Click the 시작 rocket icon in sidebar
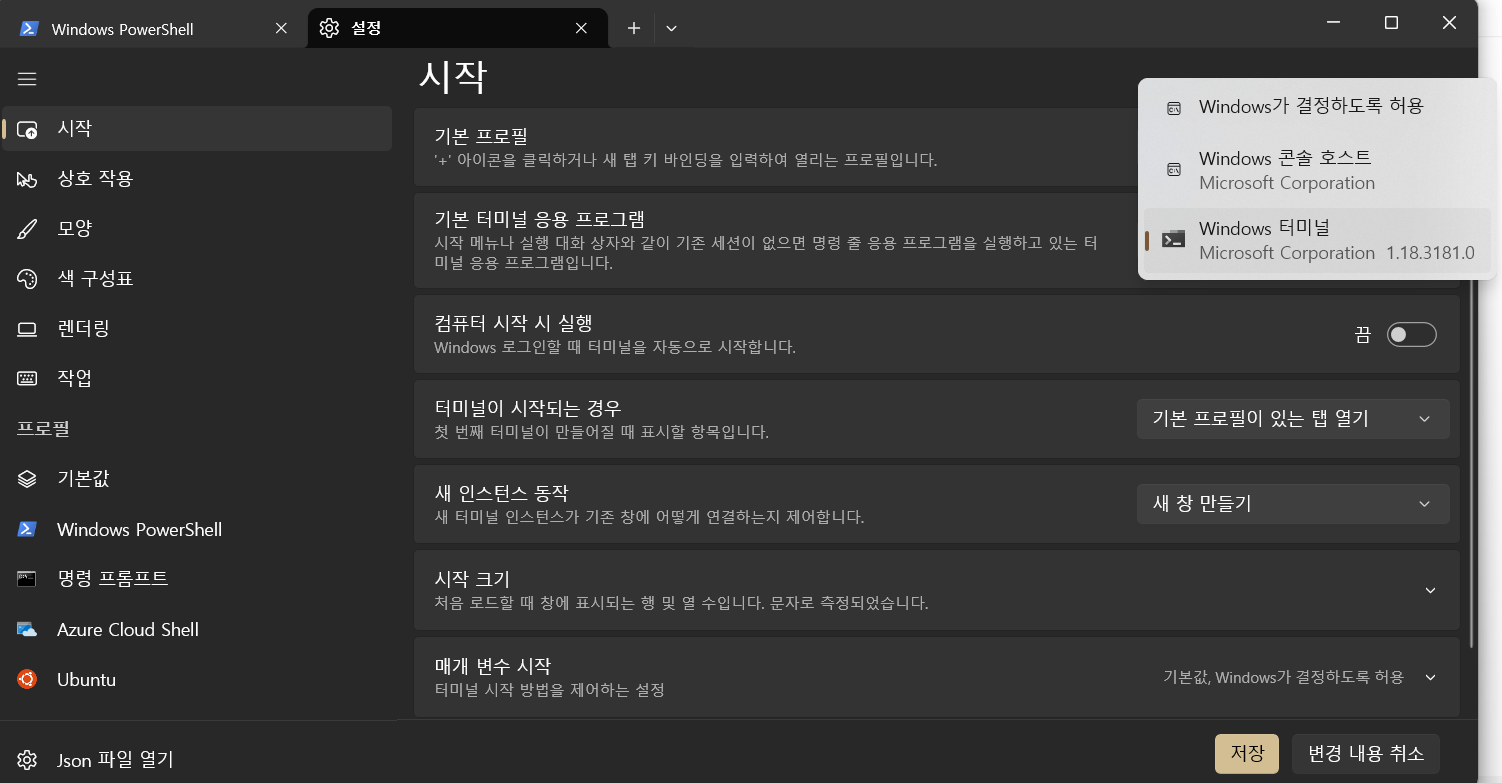This screenshot has height=783, width=1502. click(x=27, y=129)
